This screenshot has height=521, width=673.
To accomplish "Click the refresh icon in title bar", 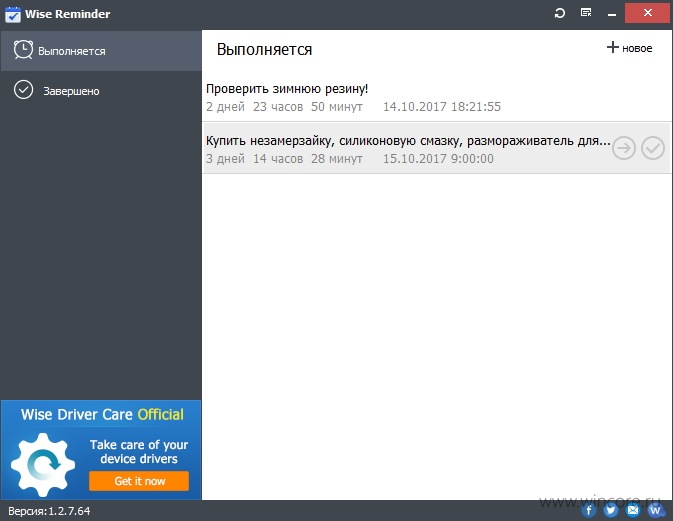I will (x=560, y=13).
